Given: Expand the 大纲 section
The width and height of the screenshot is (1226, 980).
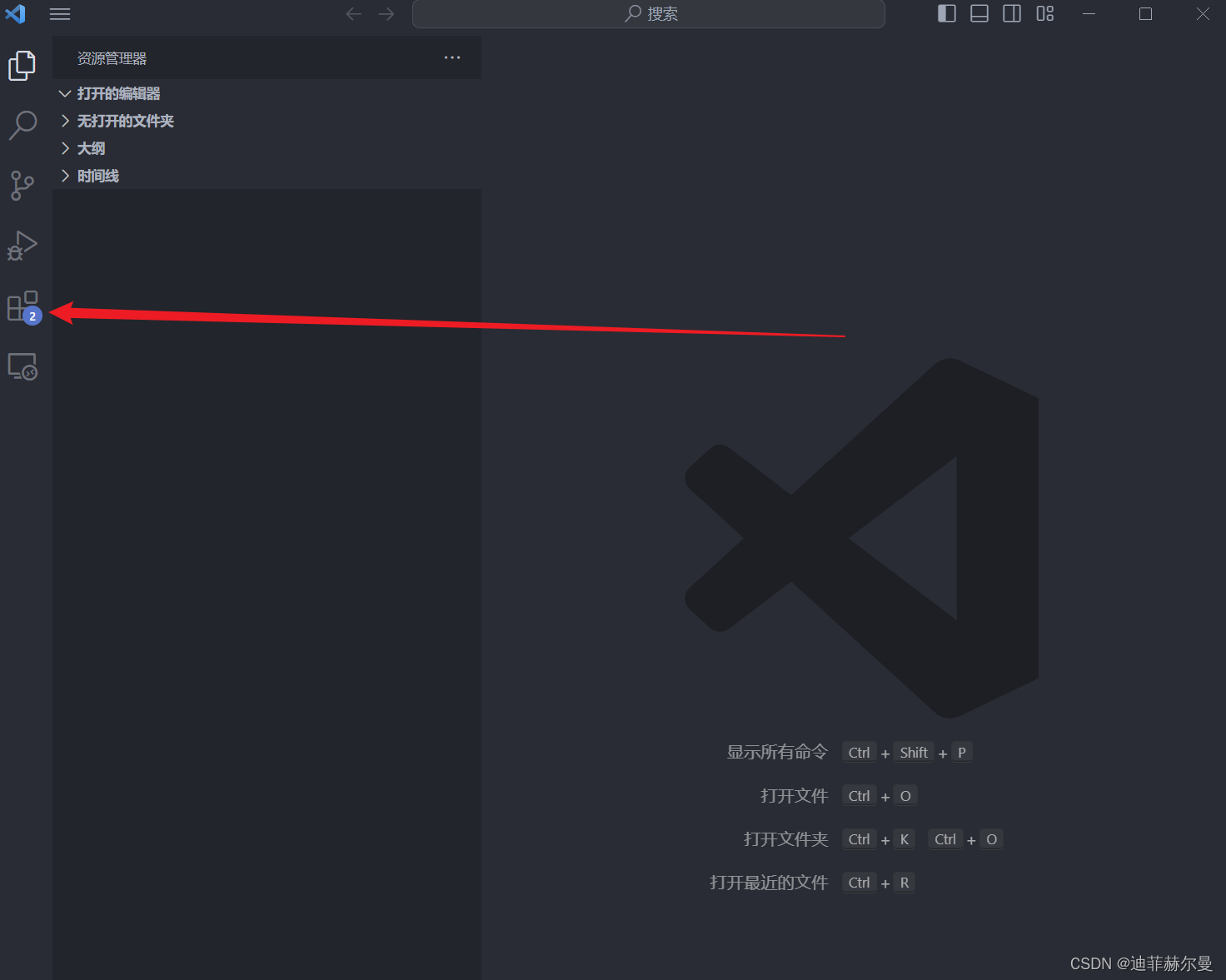Looking at the screenshot, I should (267, 148).
